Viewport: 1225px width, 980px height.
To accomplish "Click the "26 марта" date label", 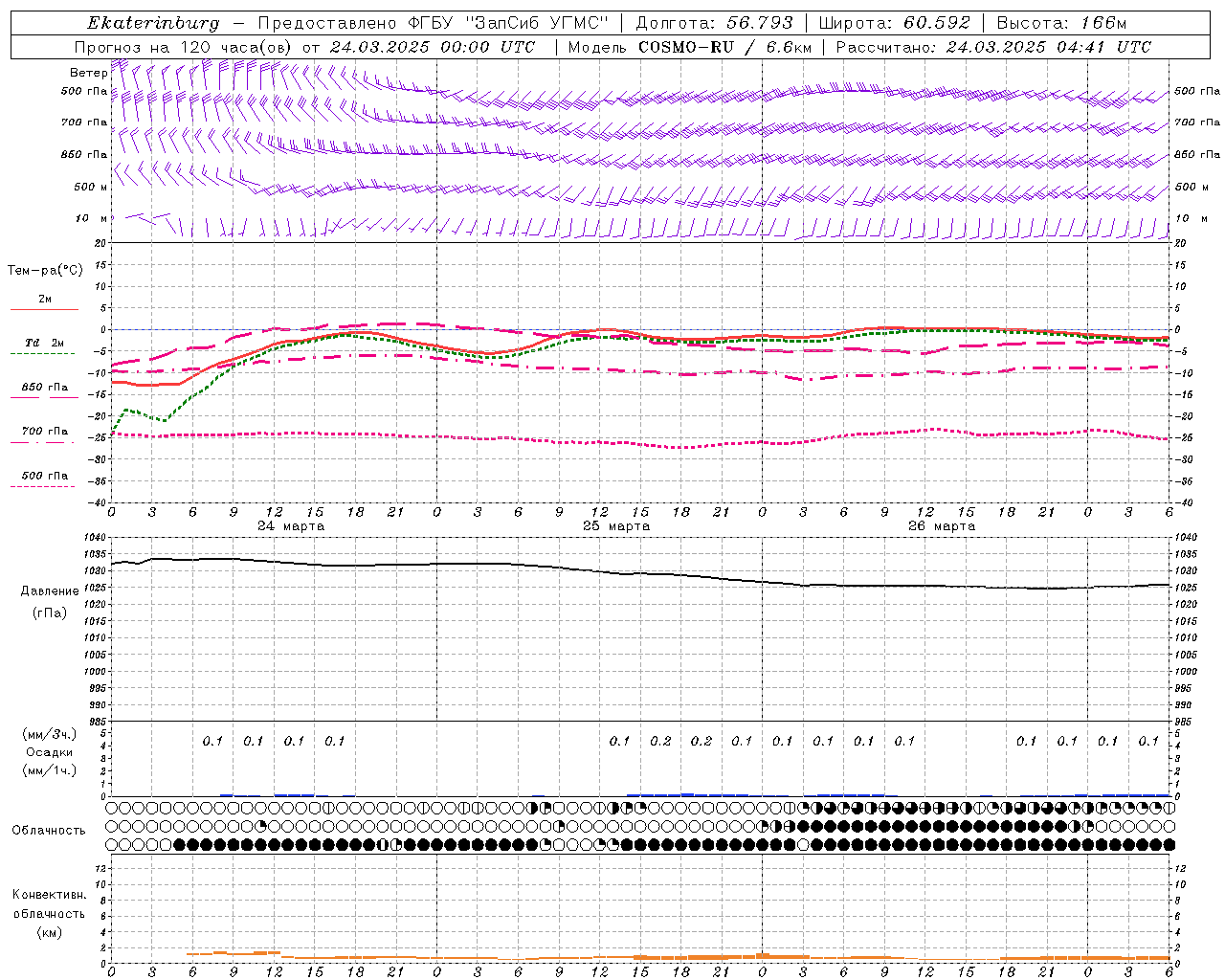I will [942, 526].
